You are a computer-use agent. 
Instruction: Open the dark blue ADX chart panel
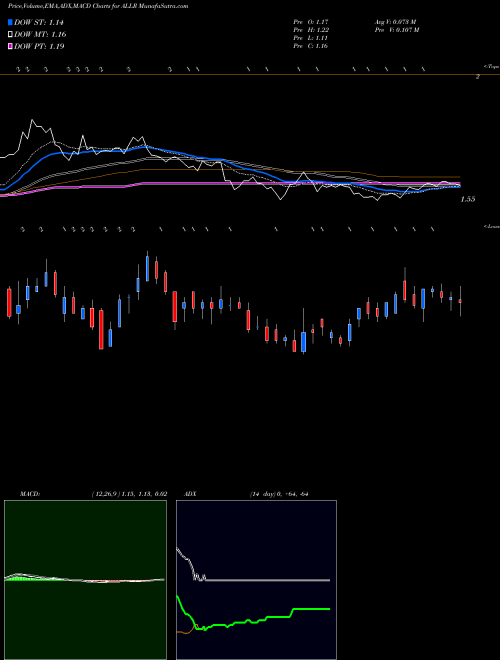[x=256, y=580]
